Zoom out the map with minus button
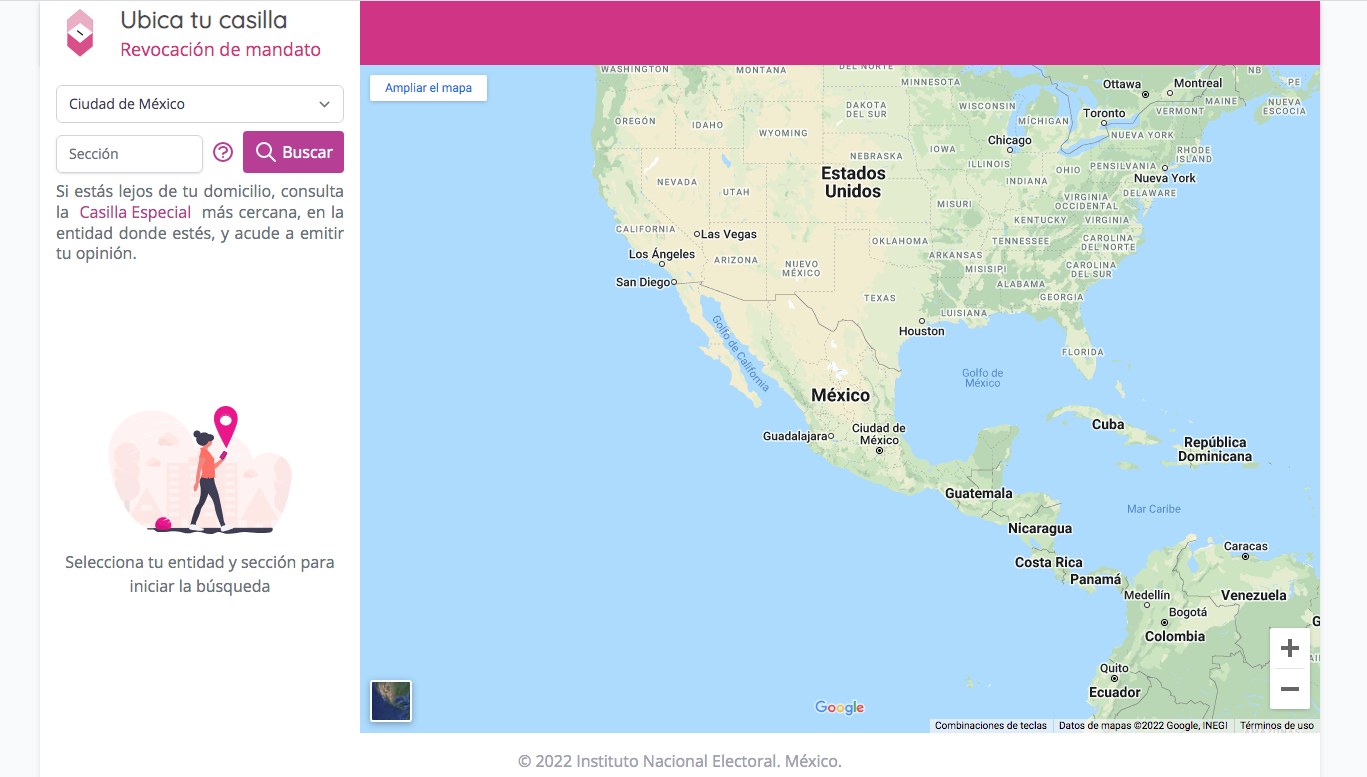 (1289, 689)
